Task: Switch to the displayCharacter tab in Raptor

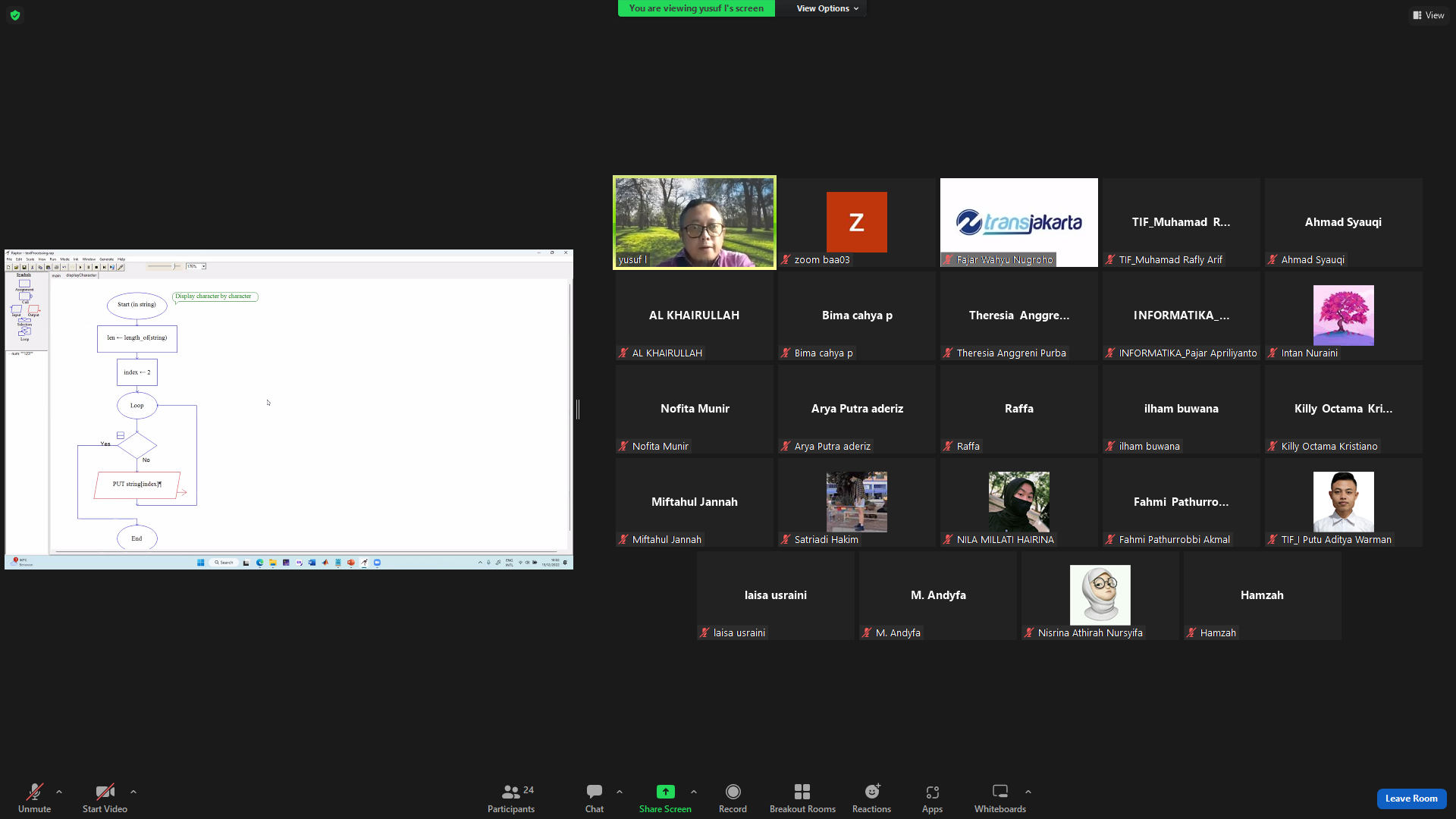Action: pos(81,275)
